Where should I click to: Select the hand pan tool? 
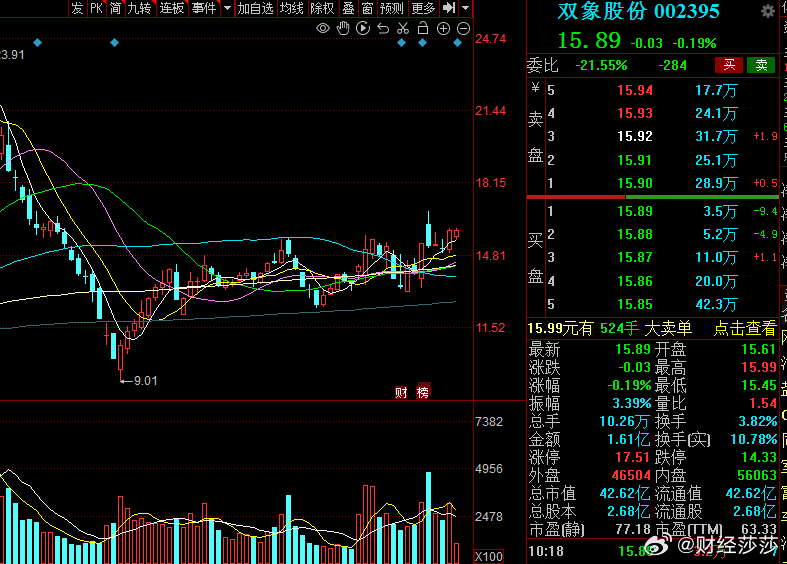pos(343,28)
